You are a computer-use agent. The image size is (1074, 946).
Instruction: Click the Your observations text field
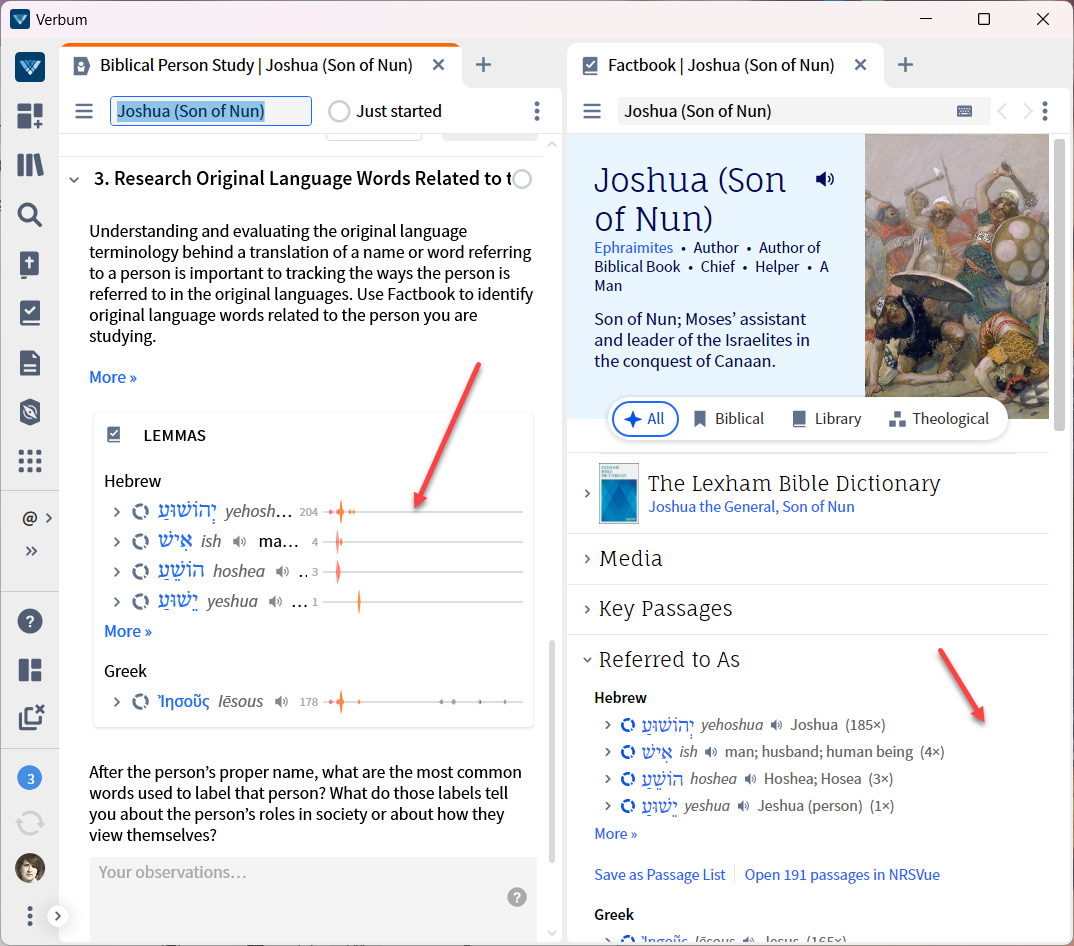(313, 897)
